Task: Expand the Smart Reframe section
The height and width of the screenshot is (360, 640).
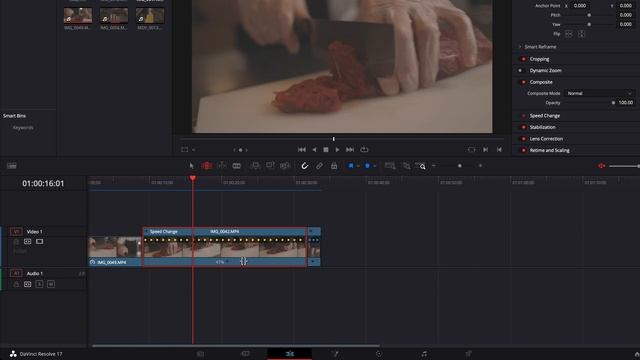Action: (520, 47)
